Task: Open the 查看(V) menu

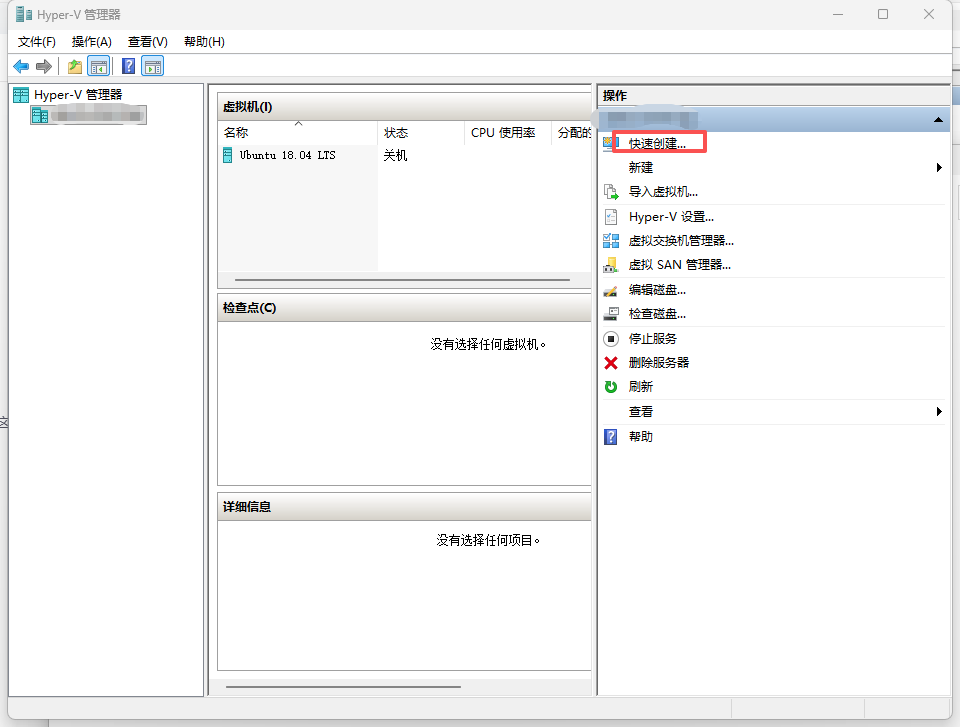Action: [148, 42]
